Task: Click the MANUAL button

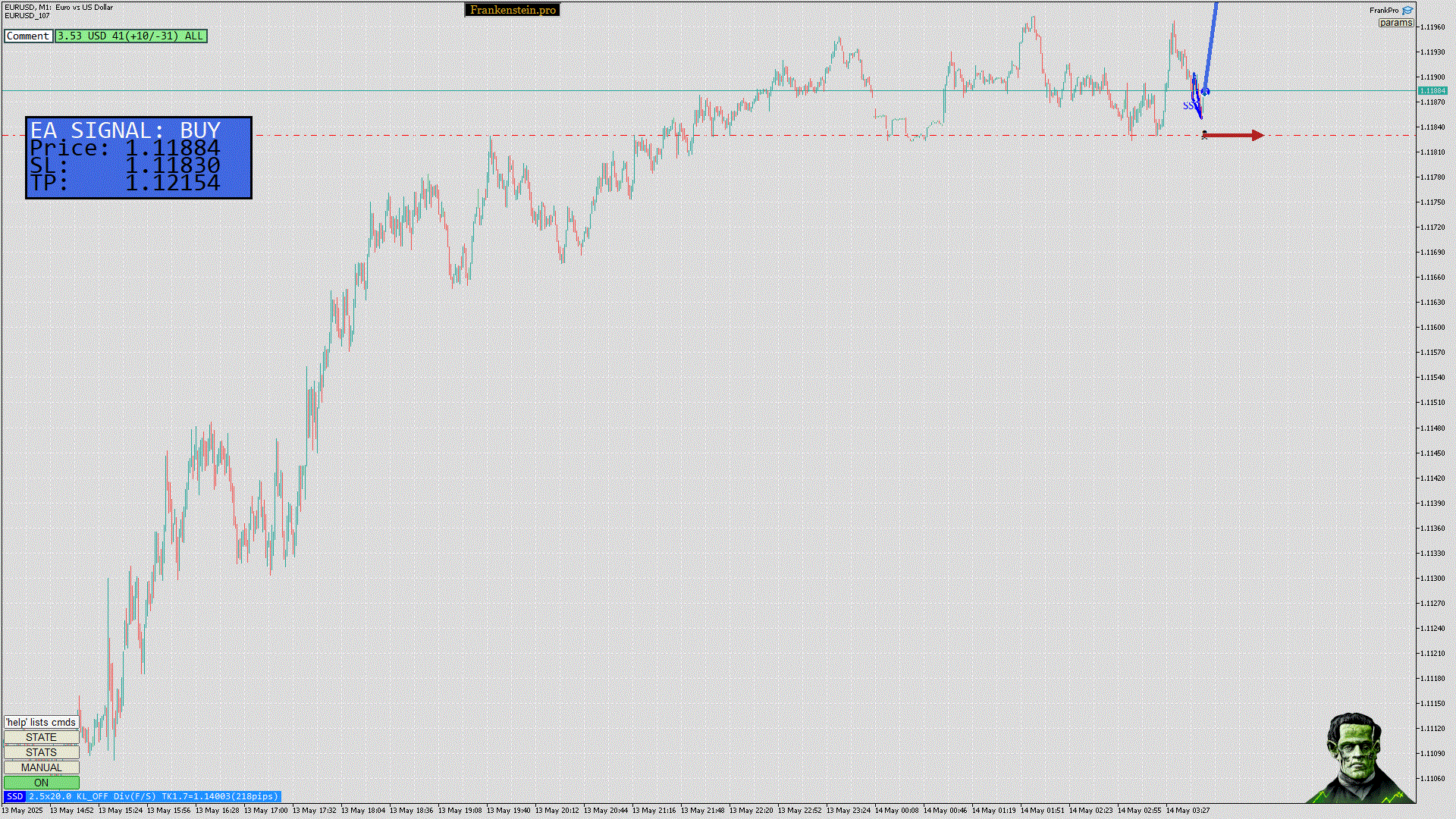Action: (42, 767)
